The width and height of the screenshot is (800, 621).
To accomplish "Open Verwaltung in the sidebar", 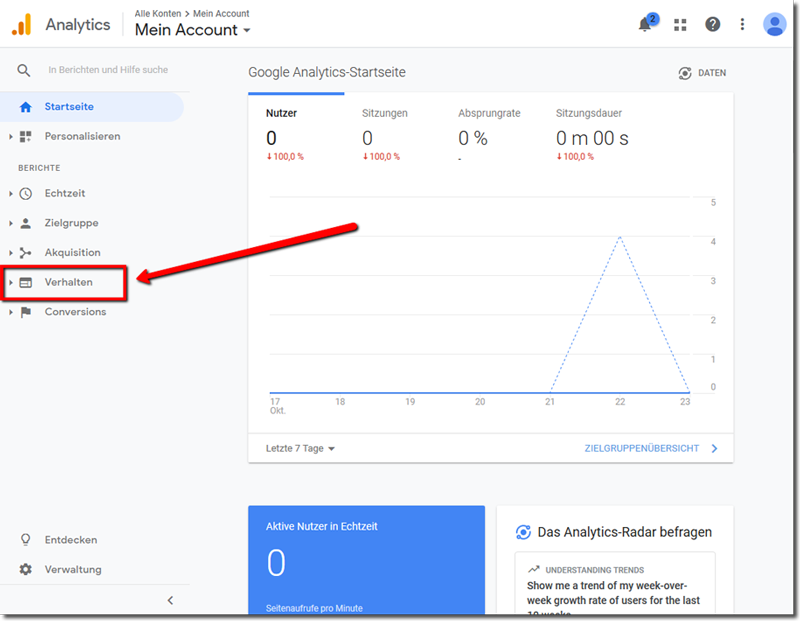I will (73, 569).
